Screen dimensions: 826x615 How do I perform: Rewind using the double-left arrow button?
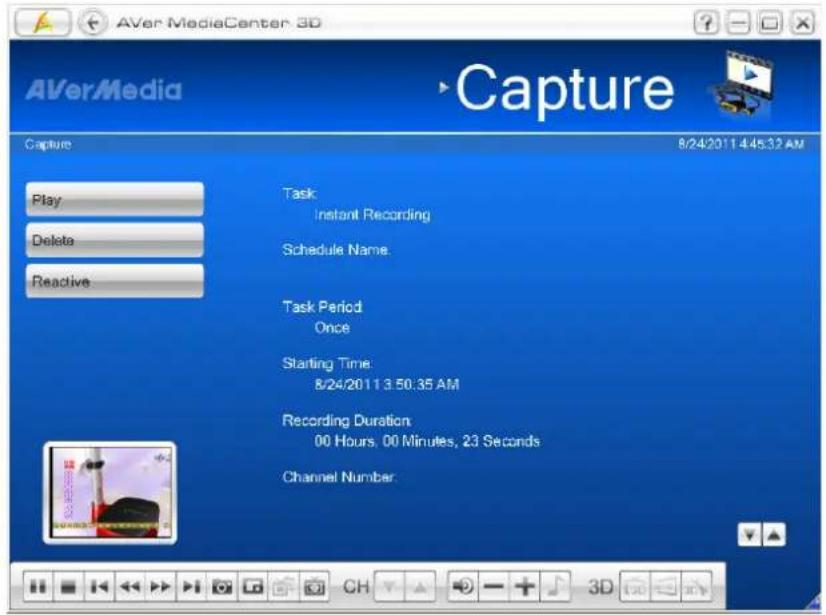(130, 586)
